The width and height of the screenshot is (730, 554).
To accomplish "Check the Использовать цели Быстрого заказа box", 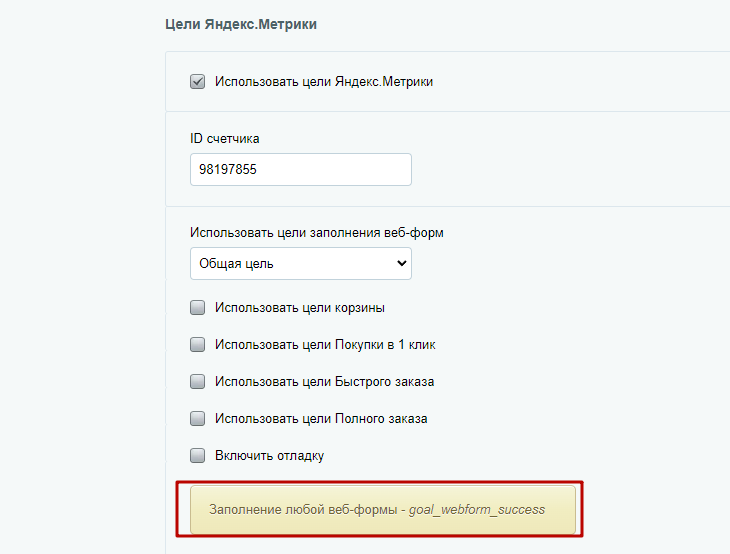I will pyautogui.click(x=197, y=382).
